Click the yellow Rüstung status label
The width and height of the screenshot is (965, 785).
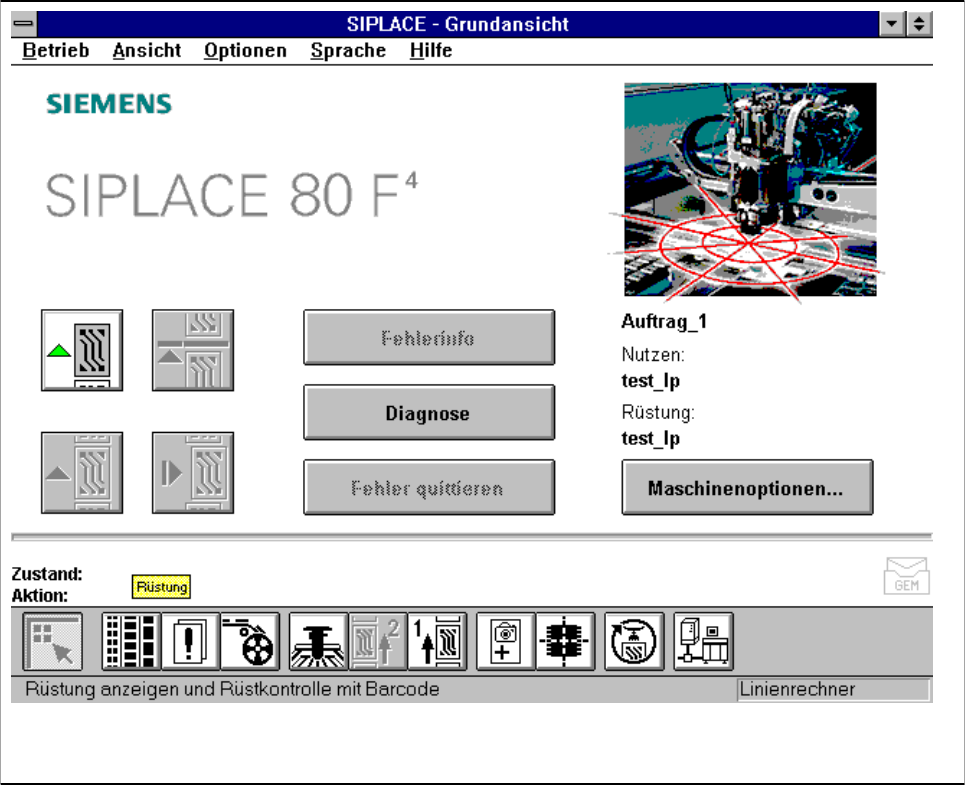coord(161,587)
